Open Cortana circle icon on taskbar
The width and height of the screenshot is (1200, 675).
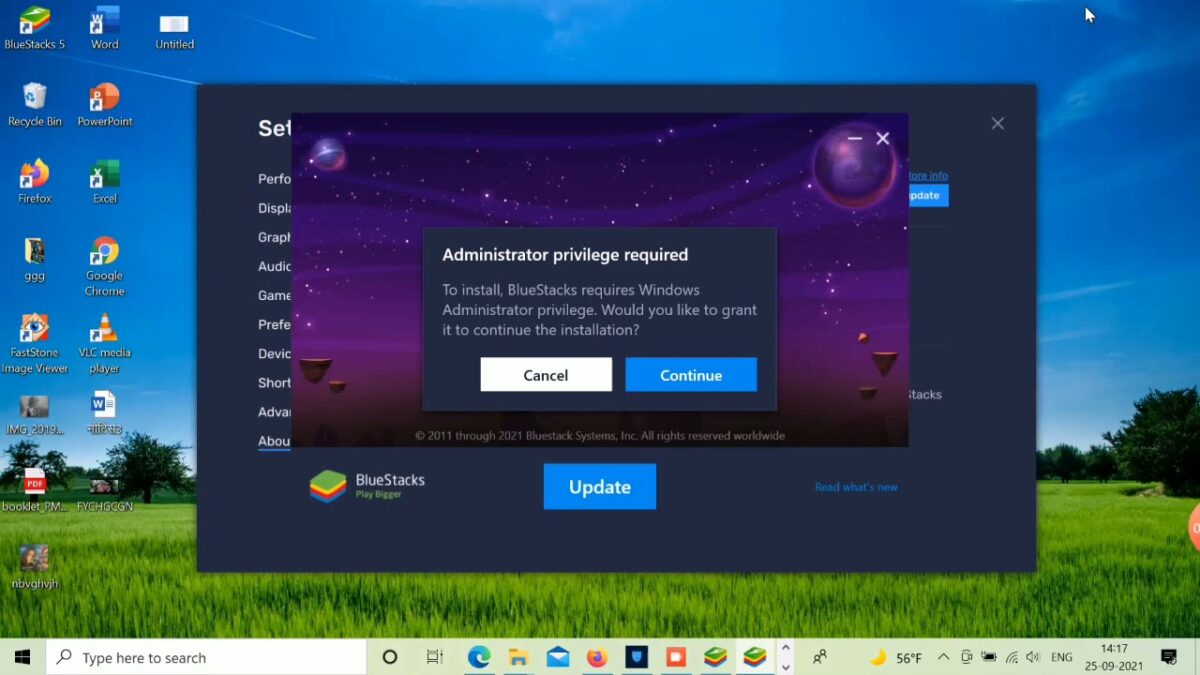(x=390, y=657)
